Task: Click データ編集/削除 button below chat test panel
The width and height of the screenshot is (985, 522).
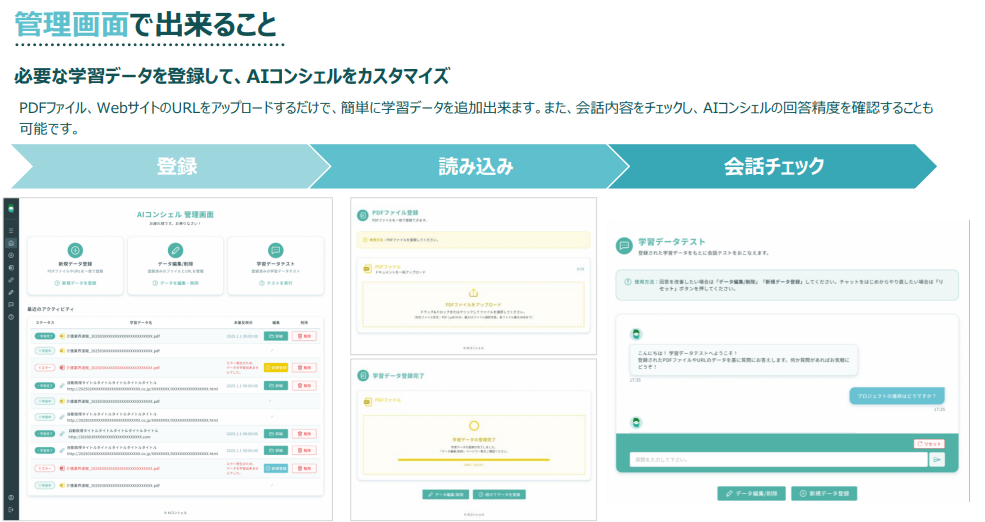Action: (x=751, y=494)
